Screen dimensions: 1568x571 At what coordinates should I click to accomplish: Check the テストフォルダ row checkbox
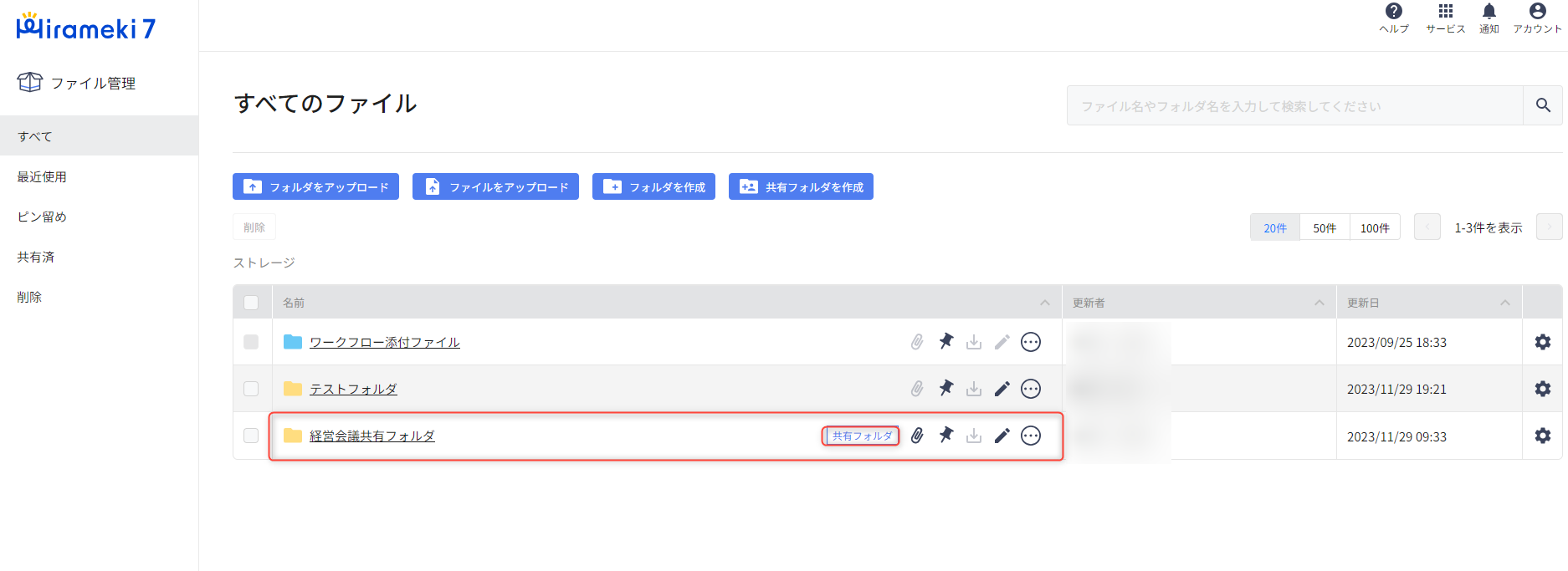[x=251, y=389]
